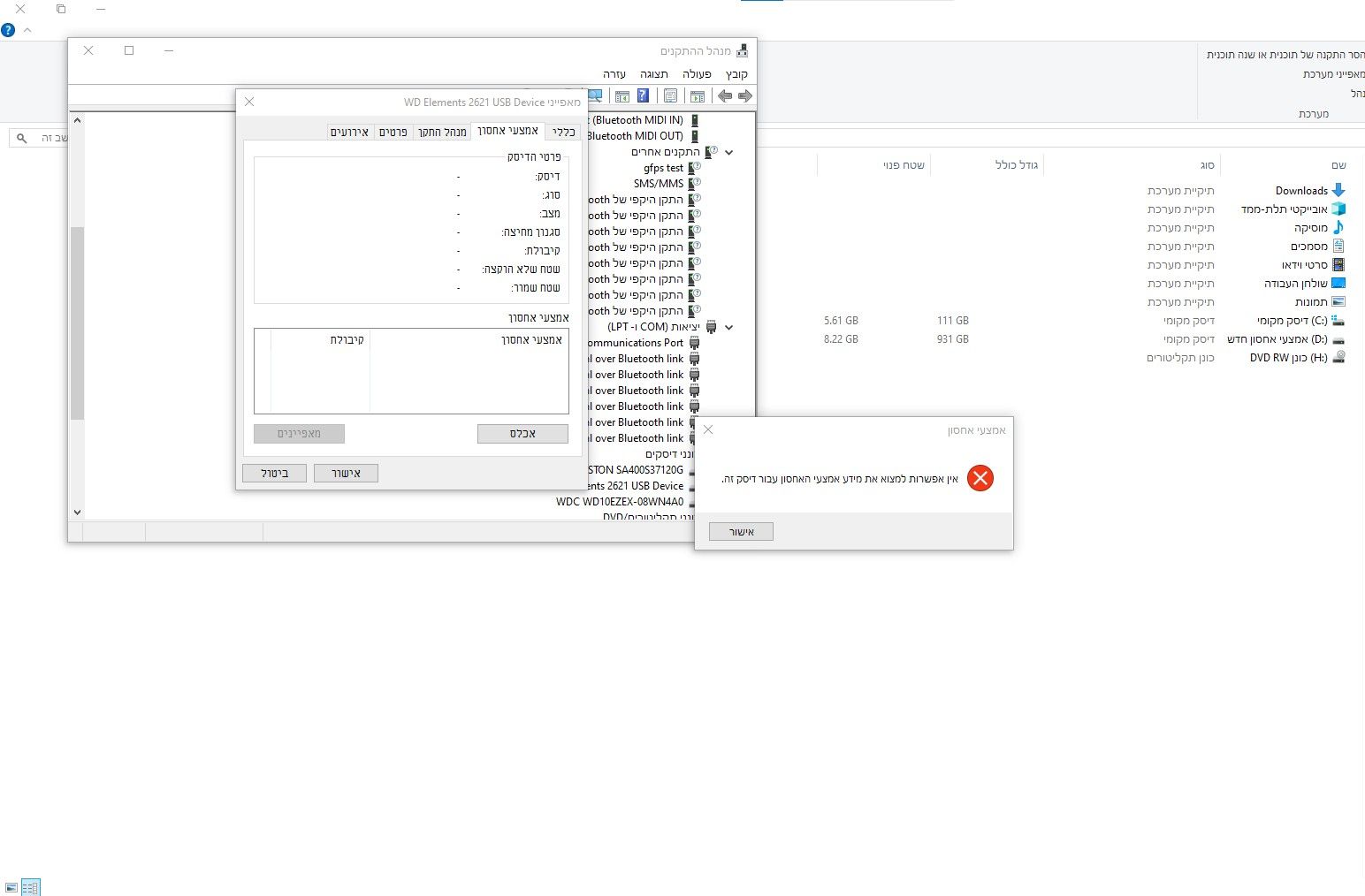Sort Explorer by the סוג column header

pos(1207,165)
